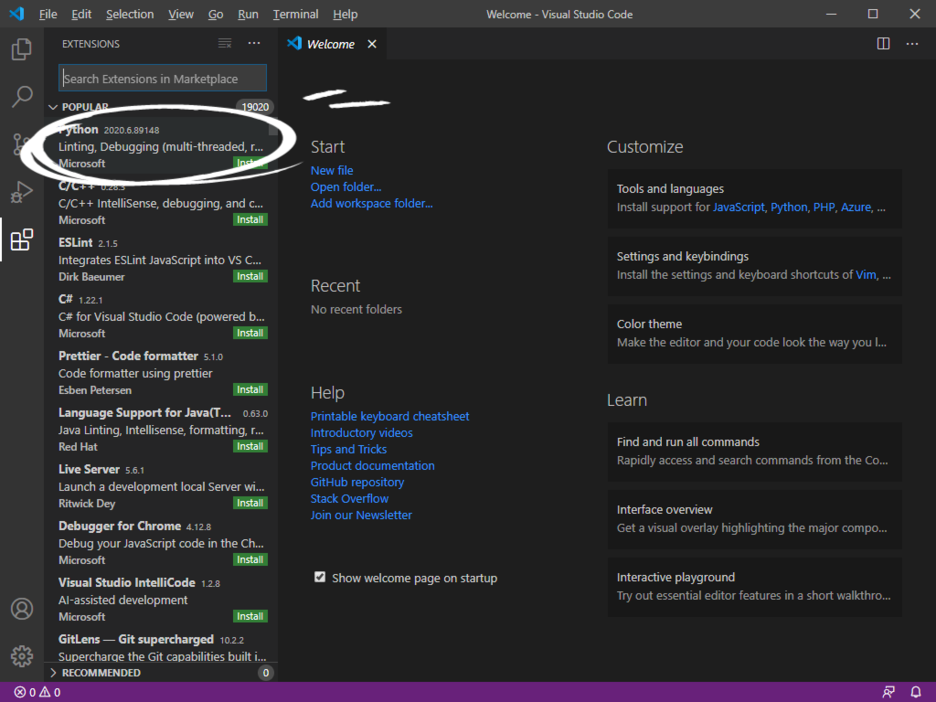Image resolution: width=936 pixels, height=702 pixels.
Task: Open the Edit menu
Action: pos(81,14)
